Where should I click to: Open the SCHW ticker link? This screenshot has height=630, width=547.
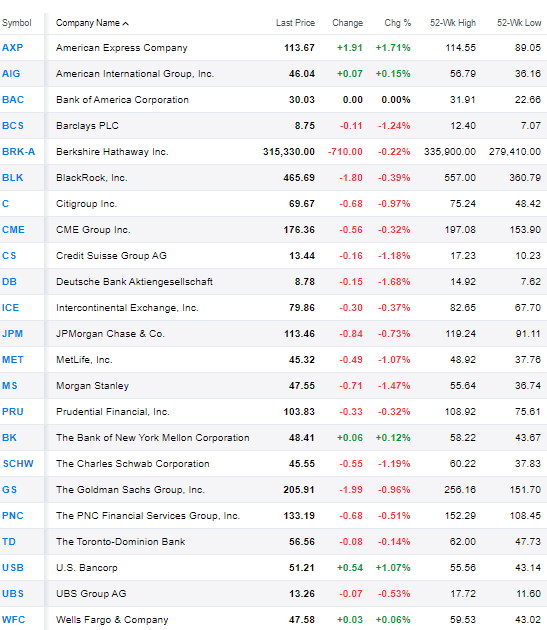click(x=18, y=464)
